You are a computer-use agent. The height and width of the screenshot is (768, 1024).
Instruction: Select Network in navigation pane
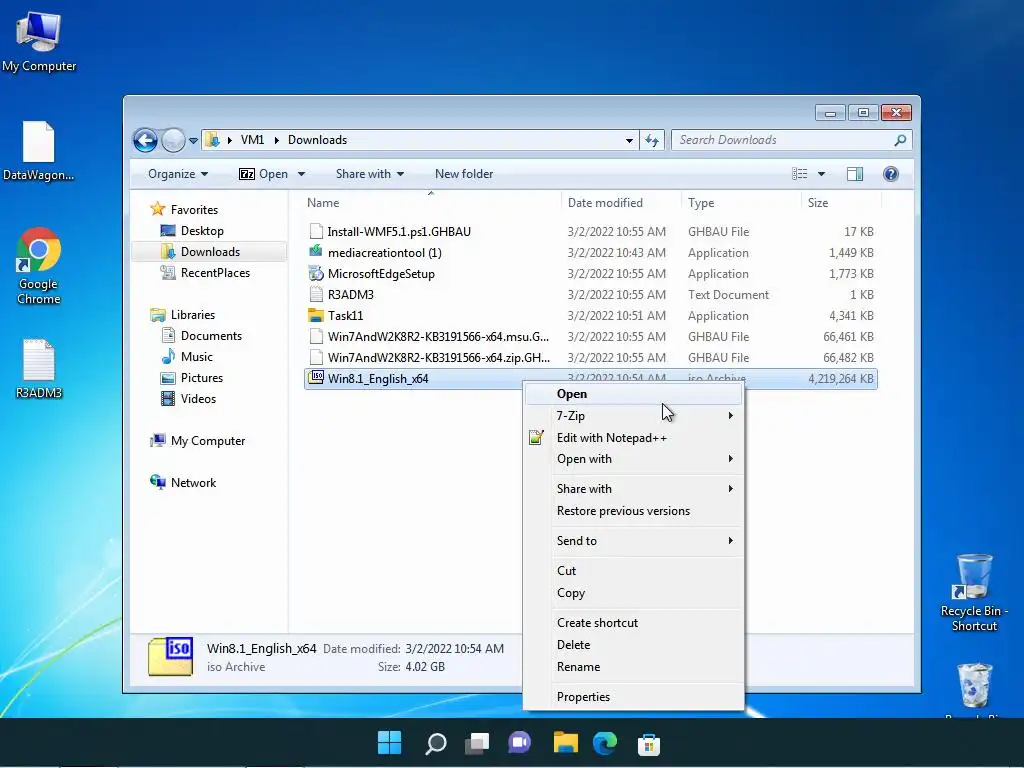[x=193, y=483]
